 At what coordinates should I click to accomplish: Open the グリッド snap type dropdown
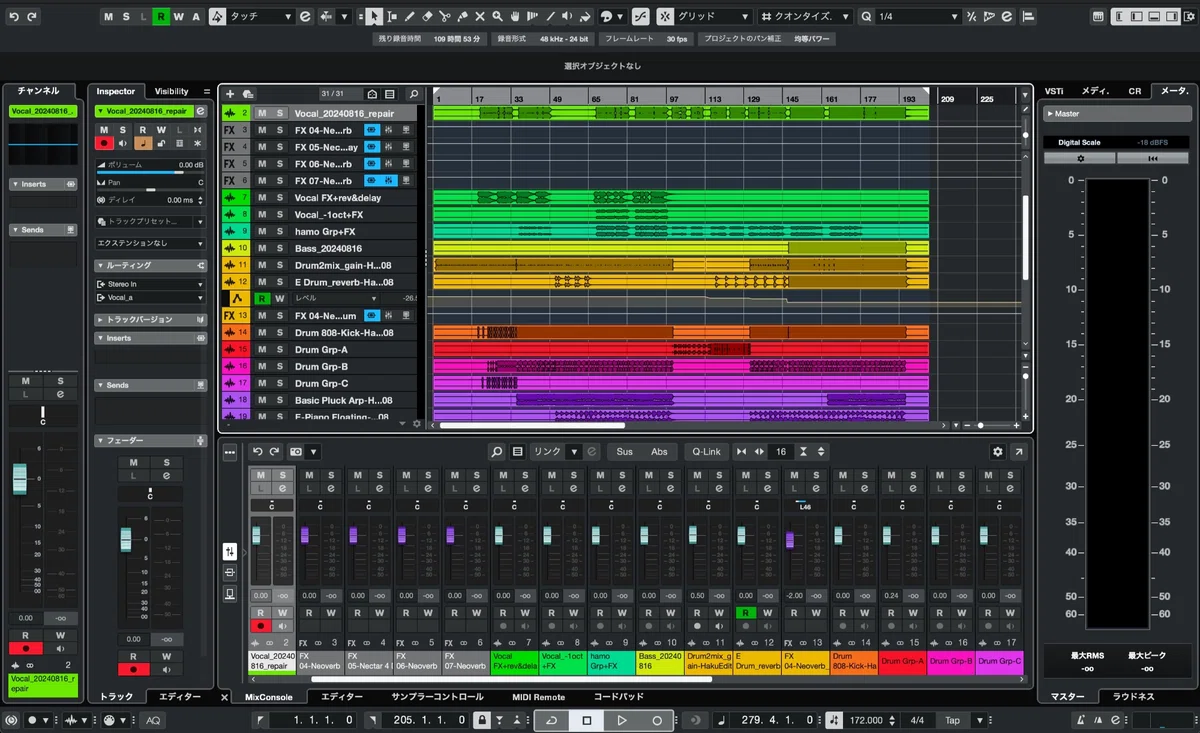tap(714, 17)
